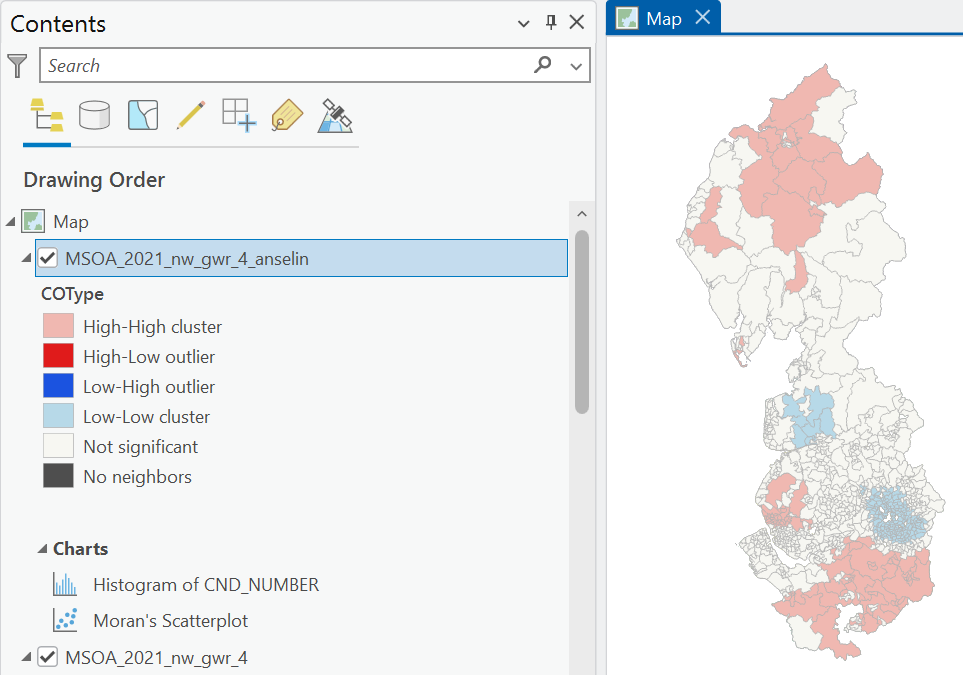This screenshot has width=963, height=675.
Task: Open List By Labeling tag icon
Action: (x=287, y=115)
